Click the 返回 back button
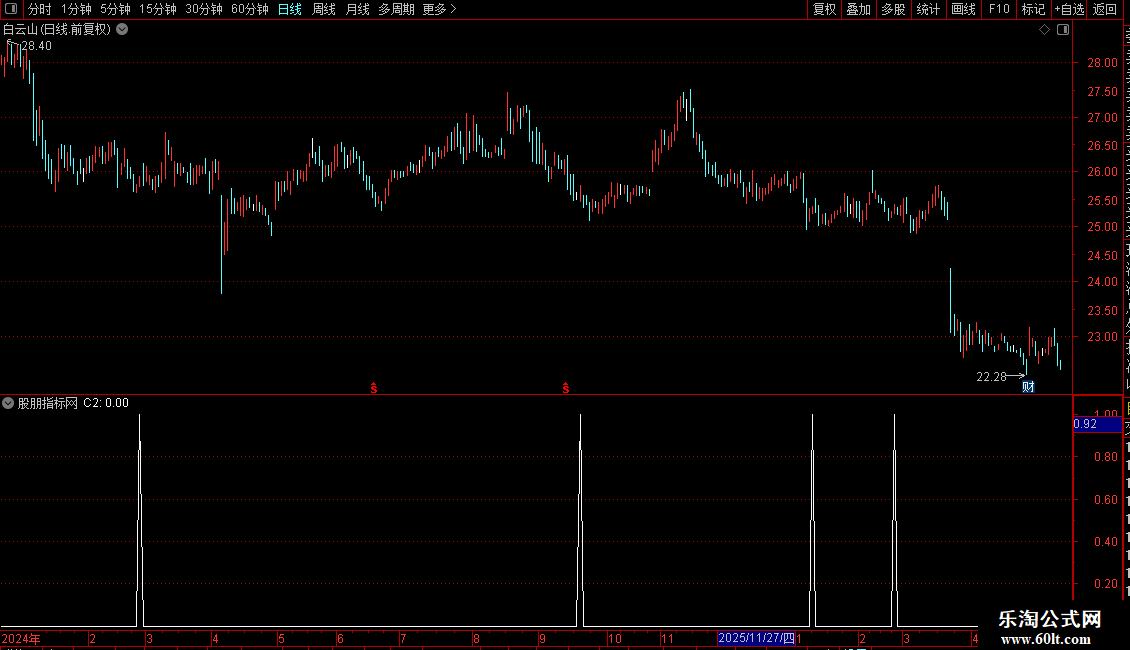1130x650 pixels. (x=1105, y=9)
